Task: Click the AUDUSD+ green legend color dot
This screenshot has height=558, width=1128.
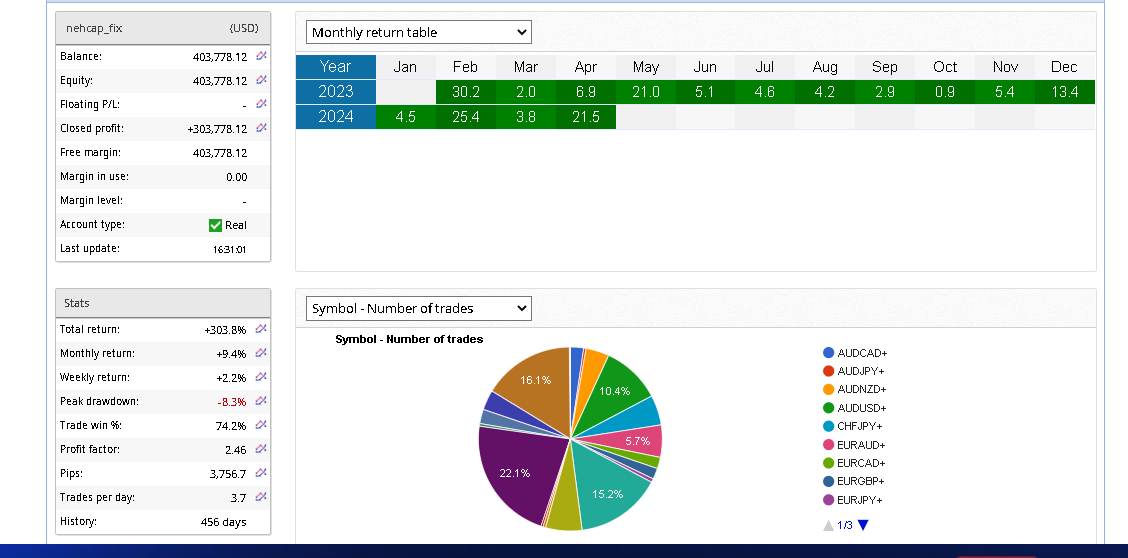Action: pos(829,408)
